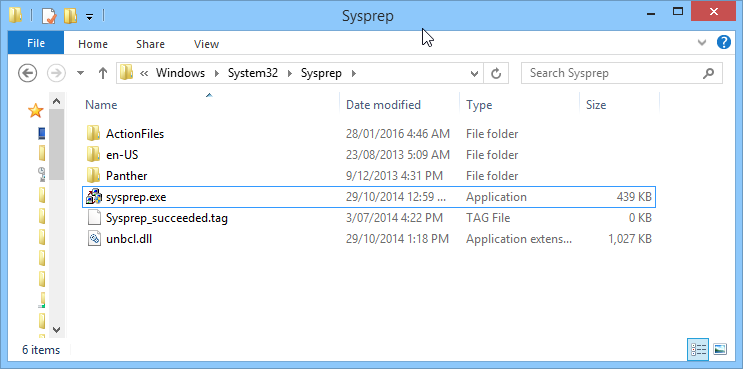Click the search magnifier icon
This screenshot has height=369, width=743.
707,73
